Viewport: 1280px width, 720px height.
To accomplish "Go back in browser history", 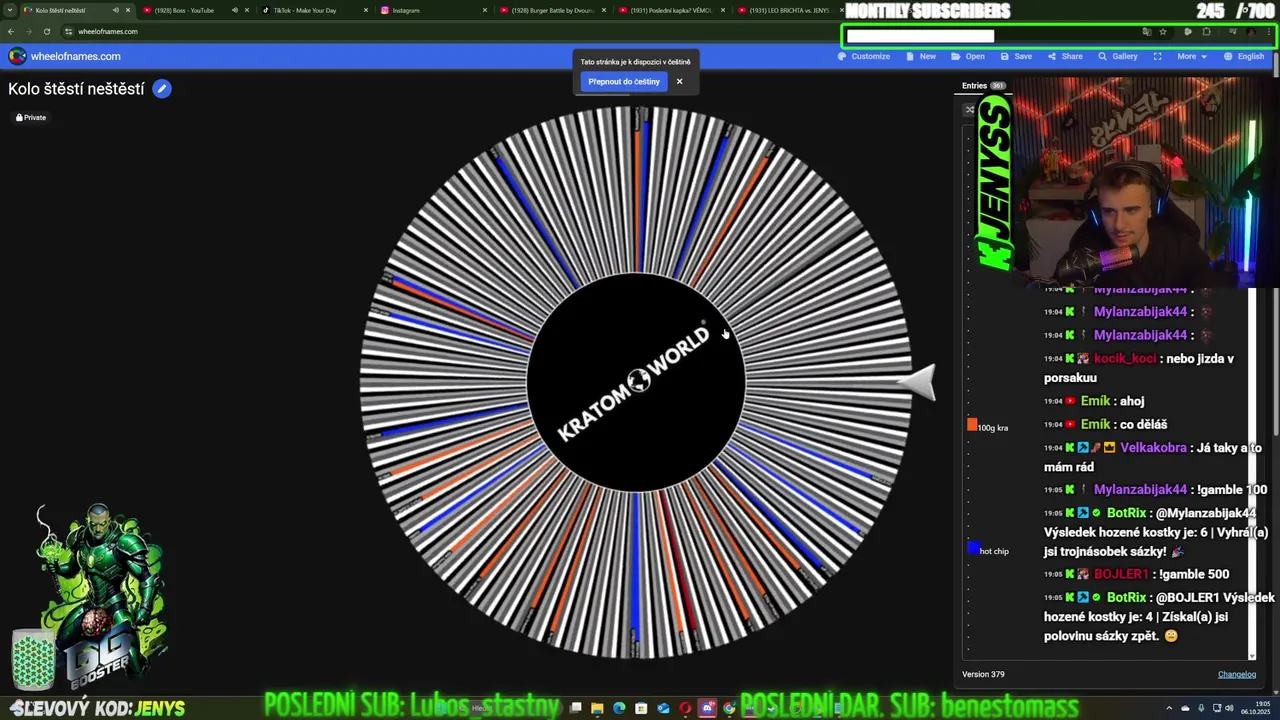I will pyautogui.click(x=12, y=31).
